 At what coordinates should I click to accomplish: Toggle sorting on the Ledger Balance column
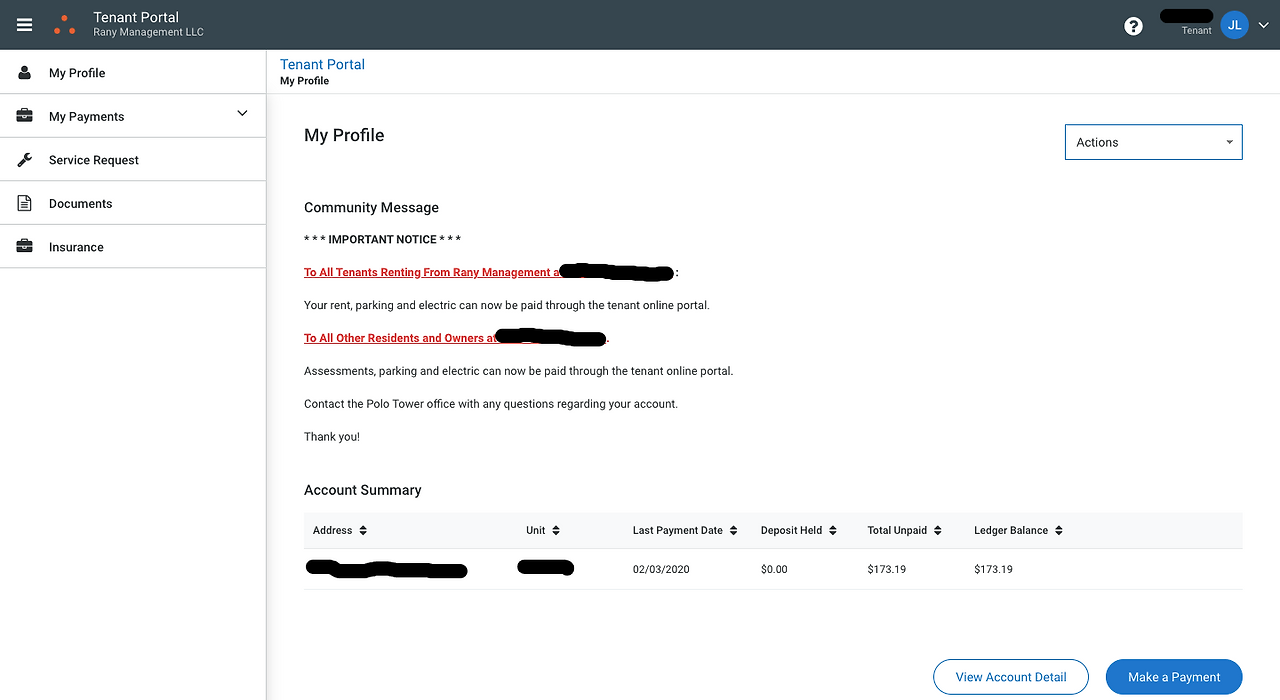[x=1057, y=530]
